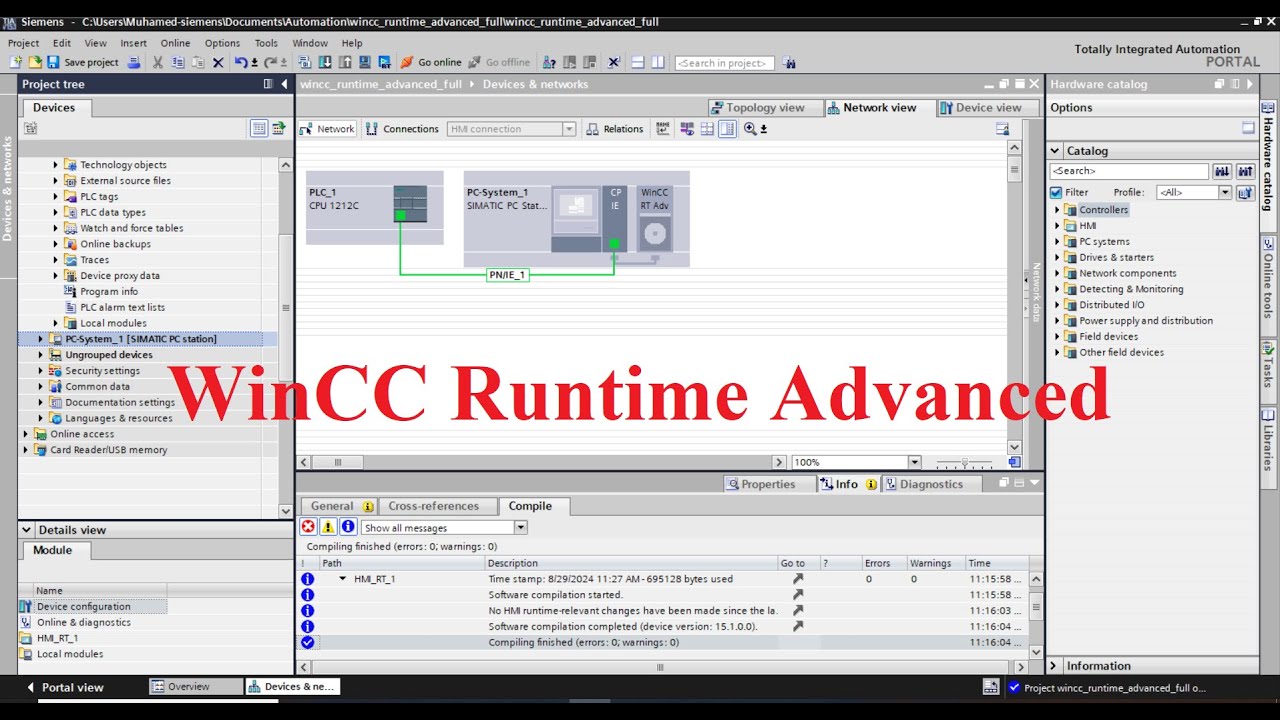
Task: Create a new project via toolbar icon
Action: [15, 62]
